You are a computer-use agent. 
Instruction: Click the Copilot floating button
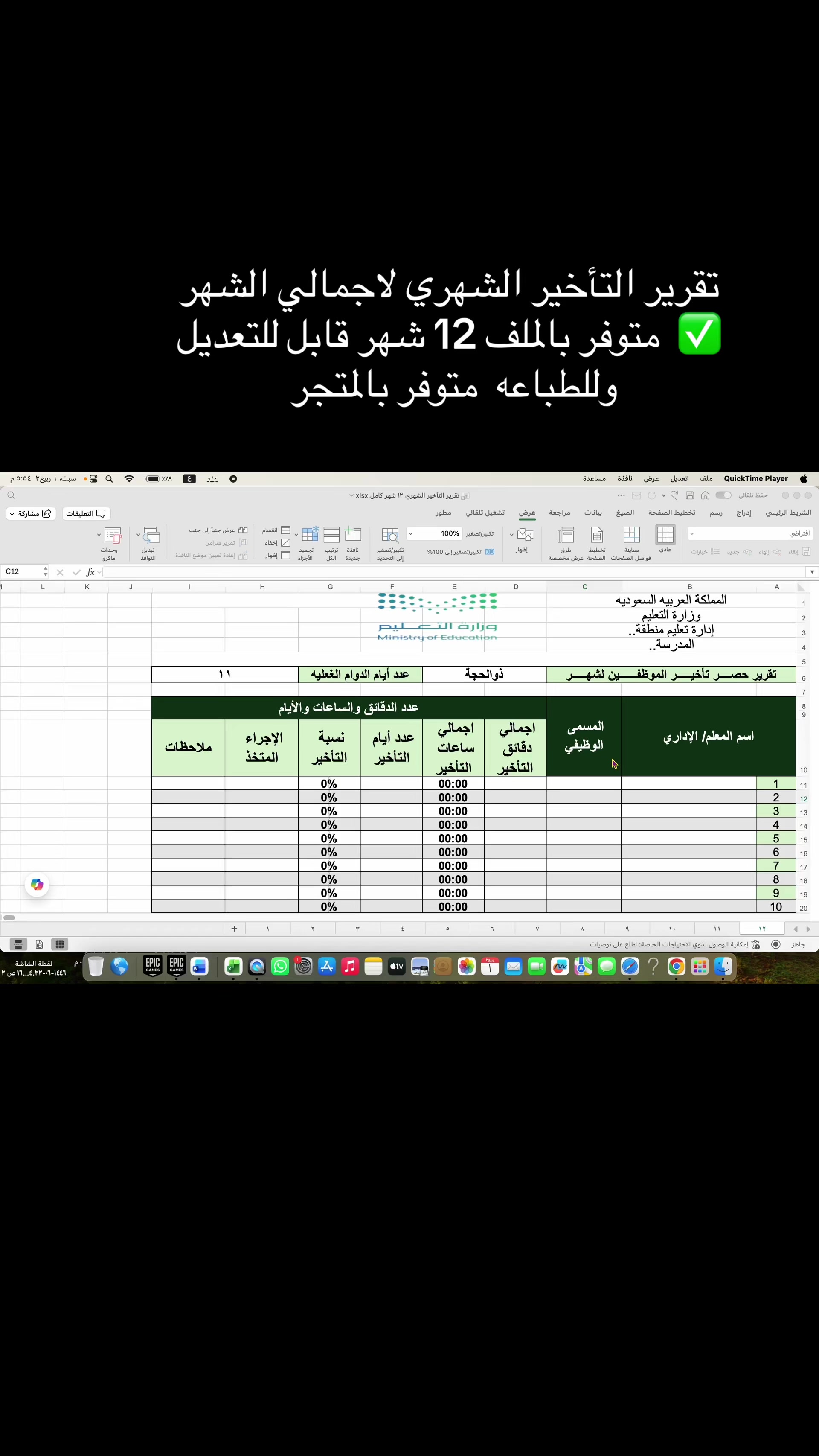(x=37, y=885)
